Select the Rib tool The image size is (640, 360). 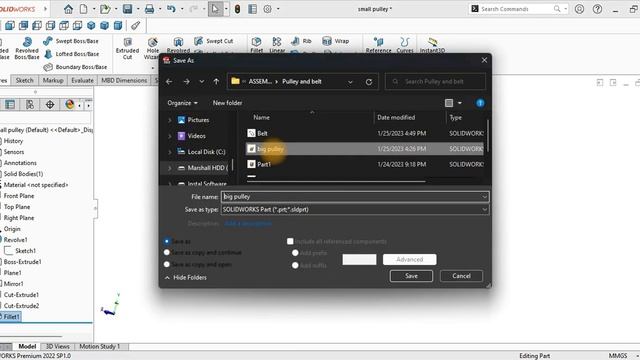coord(301,41)
